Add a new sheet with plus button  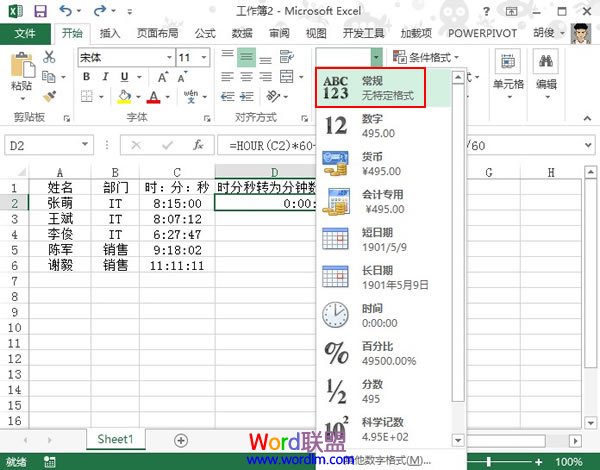coord(181,440)
